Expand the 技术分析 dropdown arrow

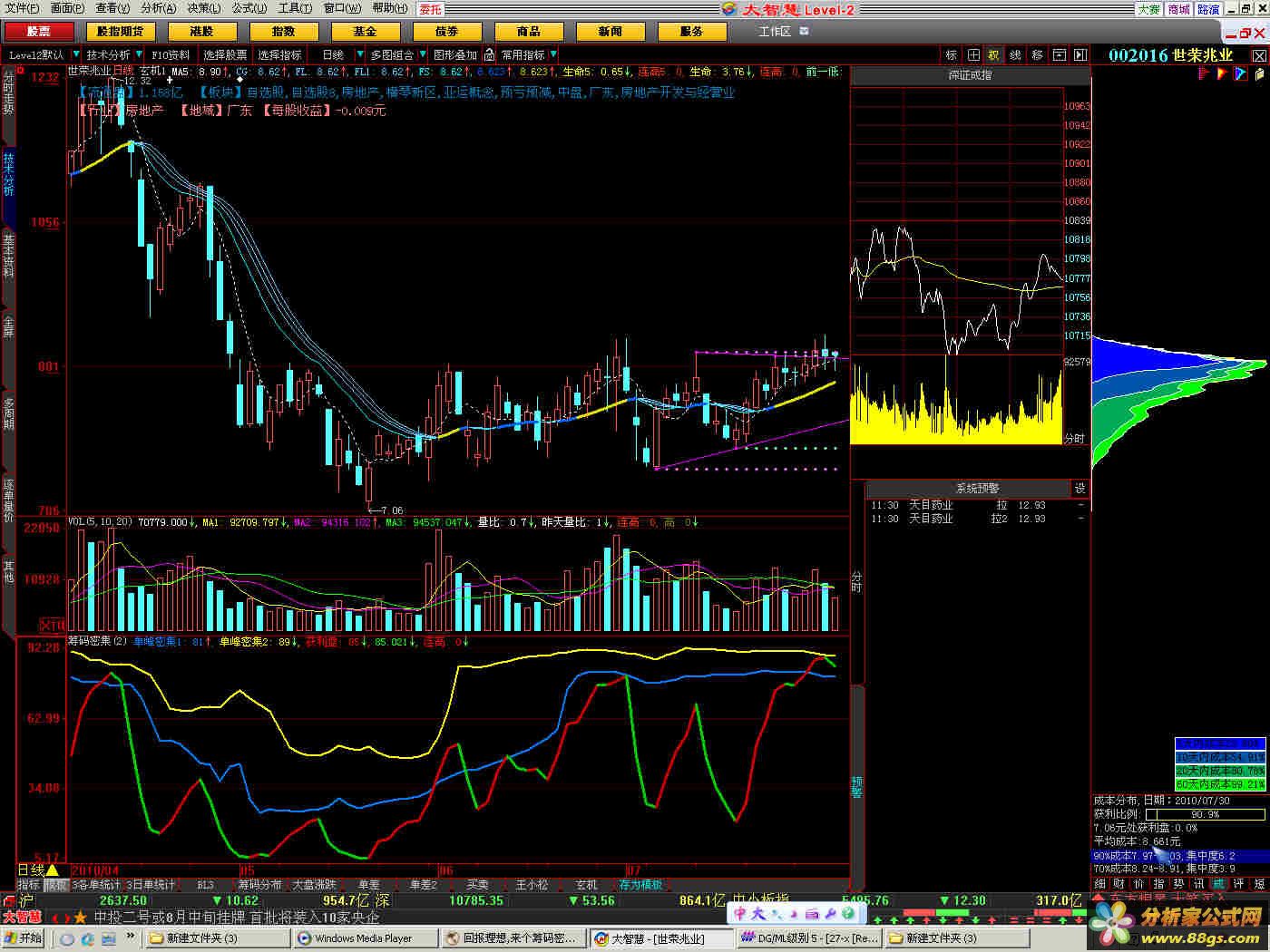[x=138, y=55]
